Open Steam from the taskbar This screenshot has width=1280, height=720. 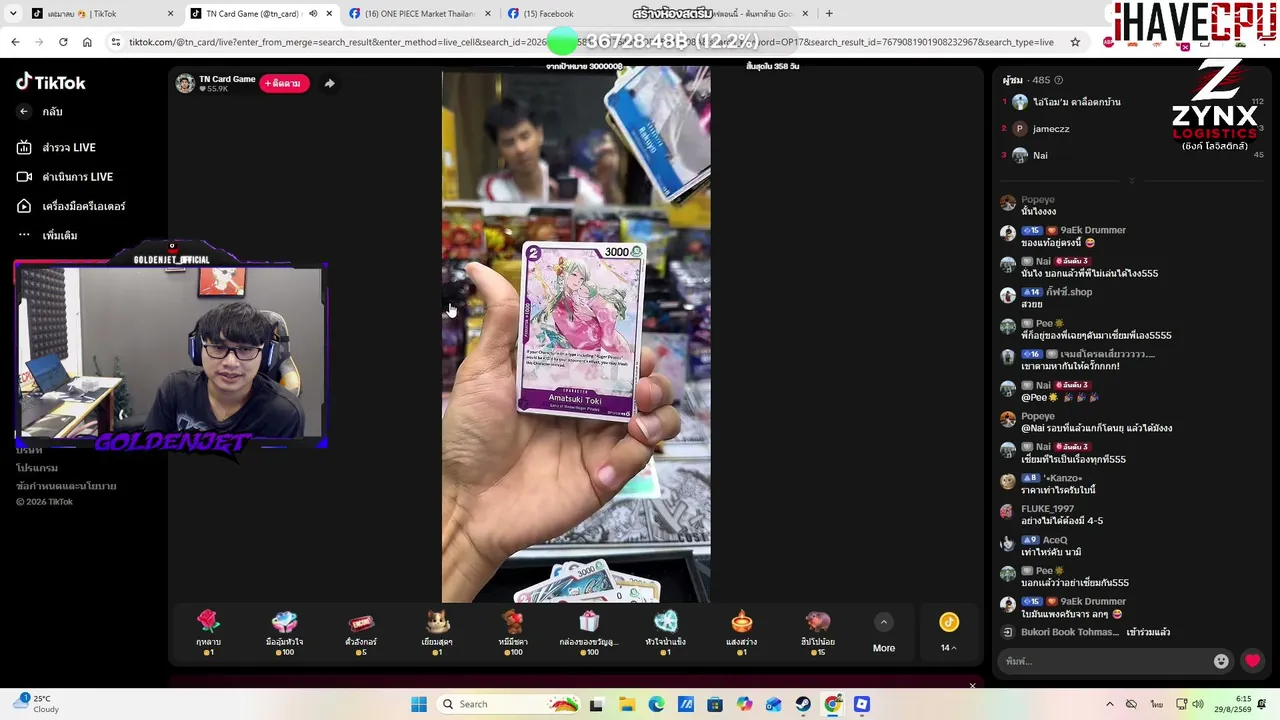803,704
